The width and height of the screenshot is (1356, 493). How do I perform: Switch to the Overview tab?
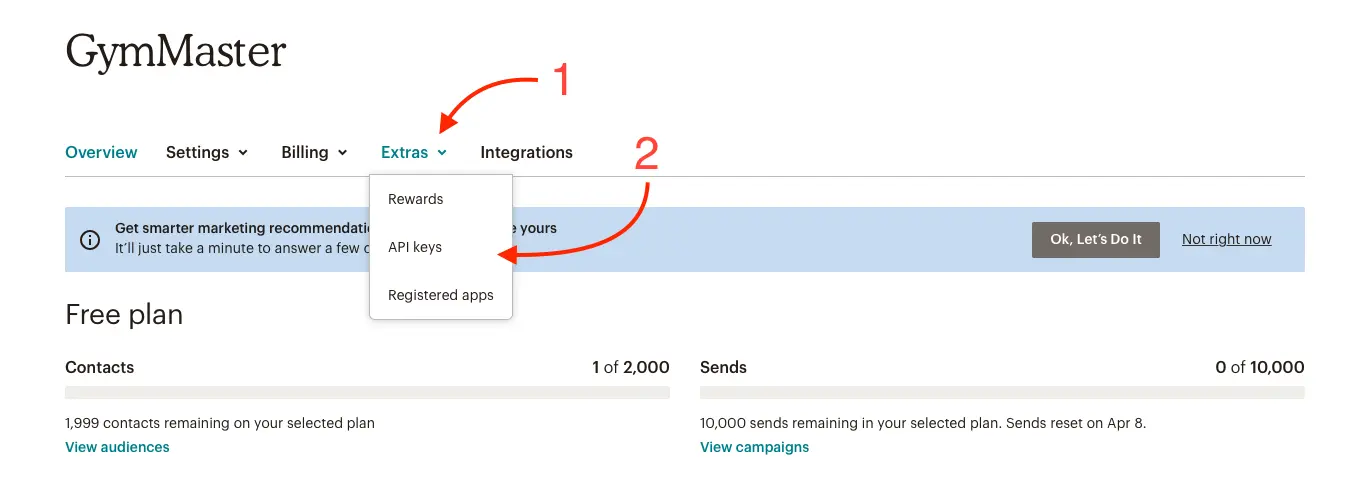pos(101,153)
